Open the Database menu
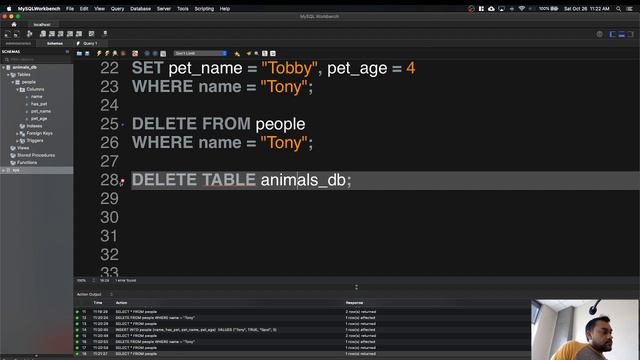 coord(140,9)
